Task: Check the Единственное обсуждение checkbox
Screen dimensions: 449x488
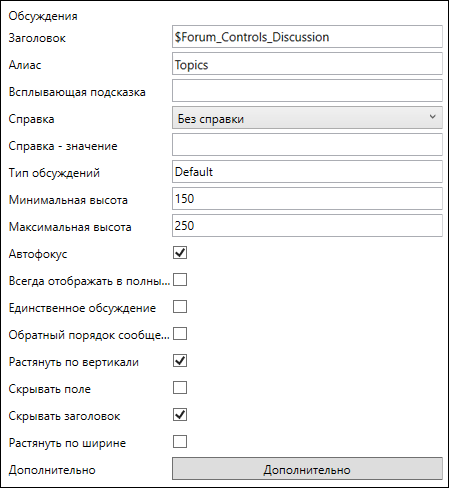Action: [x=180, y=307]
